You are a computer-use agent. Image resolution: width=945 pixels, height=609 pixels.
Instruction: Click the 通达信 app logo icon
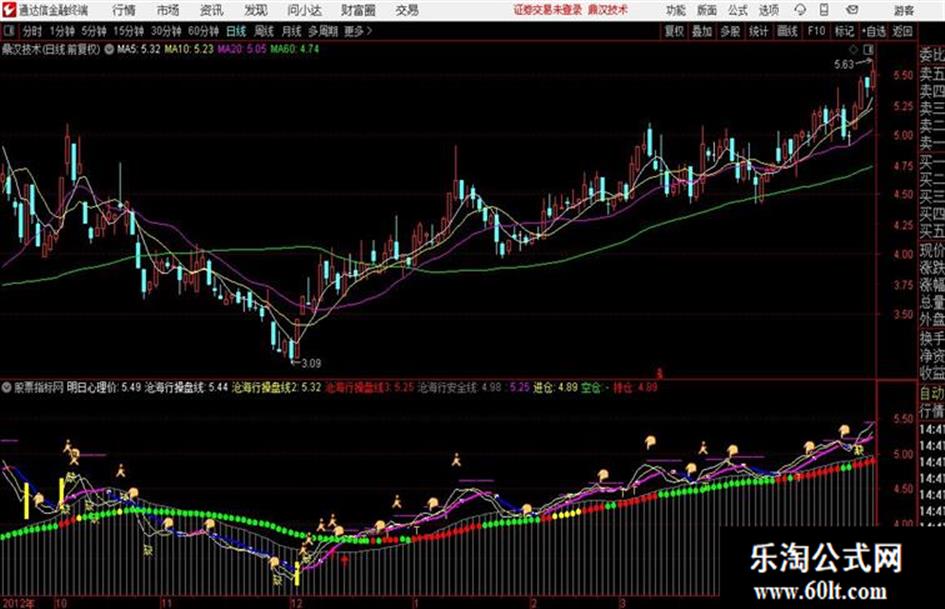(8, 10)
